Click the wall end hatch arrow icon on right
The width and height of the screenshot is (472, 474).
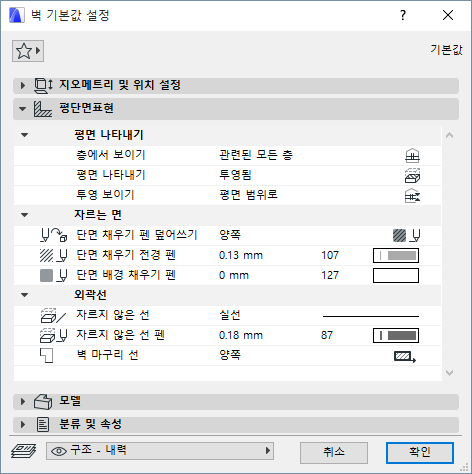point(405,356)
